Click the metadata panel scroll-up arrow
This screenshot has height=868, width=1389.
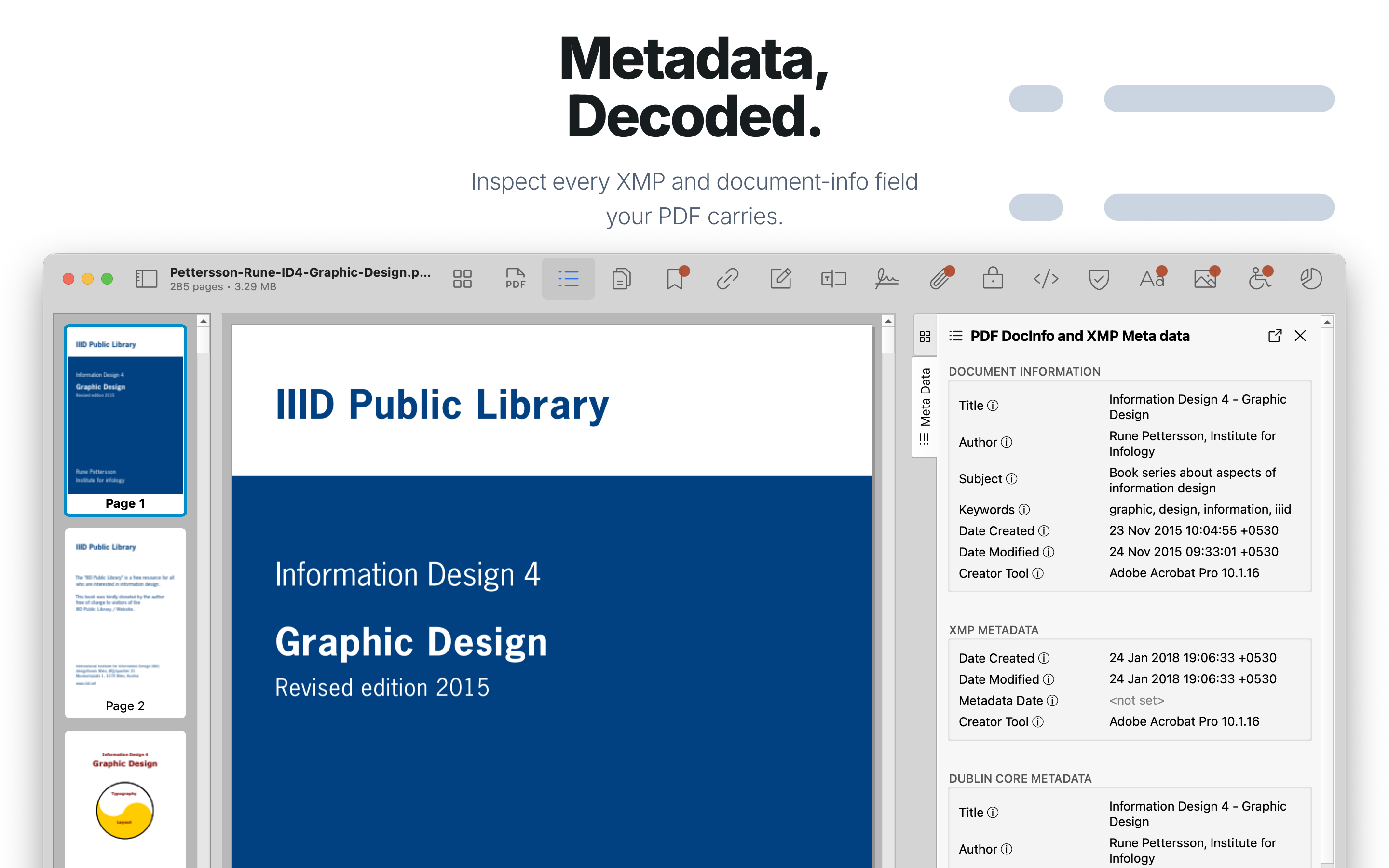tap(1326, 323)
